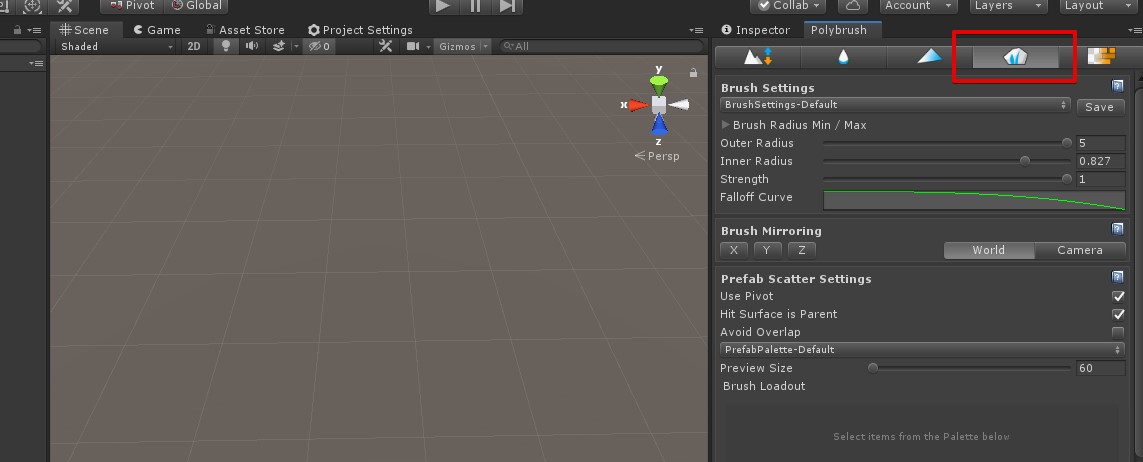Click the Step forward button

pos(507,6)
